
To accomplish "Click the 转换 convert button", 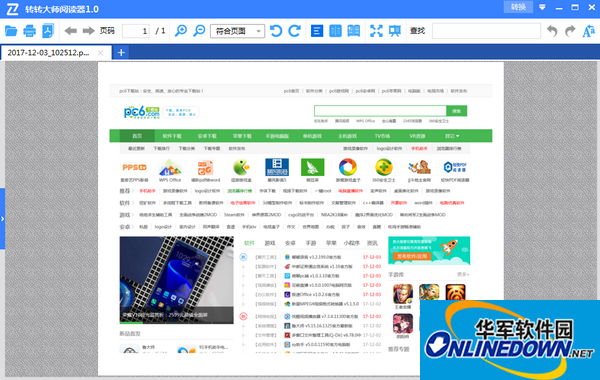I will pyautogui.click(x=518, y=7).
